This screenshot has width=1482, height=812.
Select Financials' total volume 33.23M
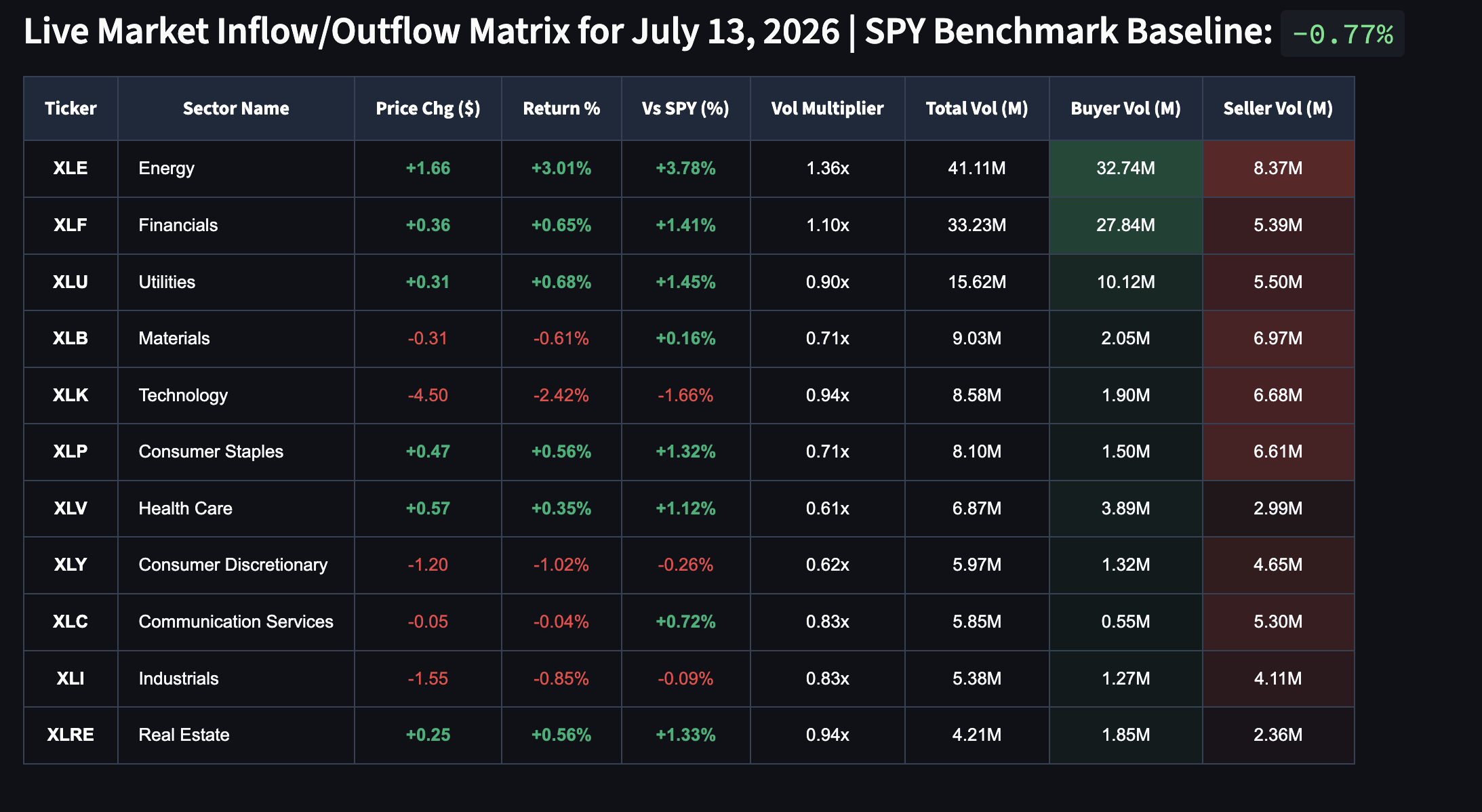[x=977, y=225]
